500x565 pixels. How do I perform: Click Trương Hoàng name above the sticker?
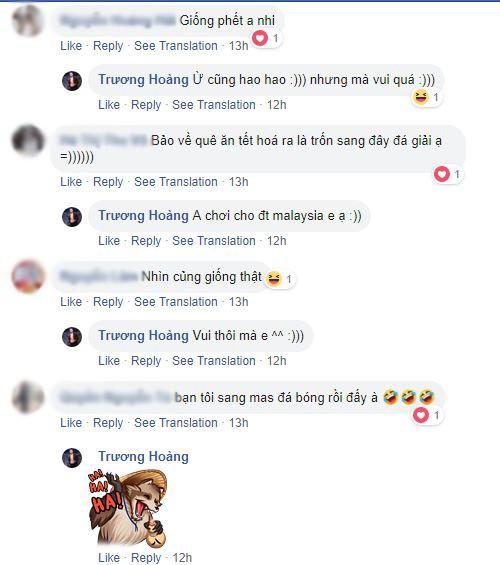[x=143, y=457]
